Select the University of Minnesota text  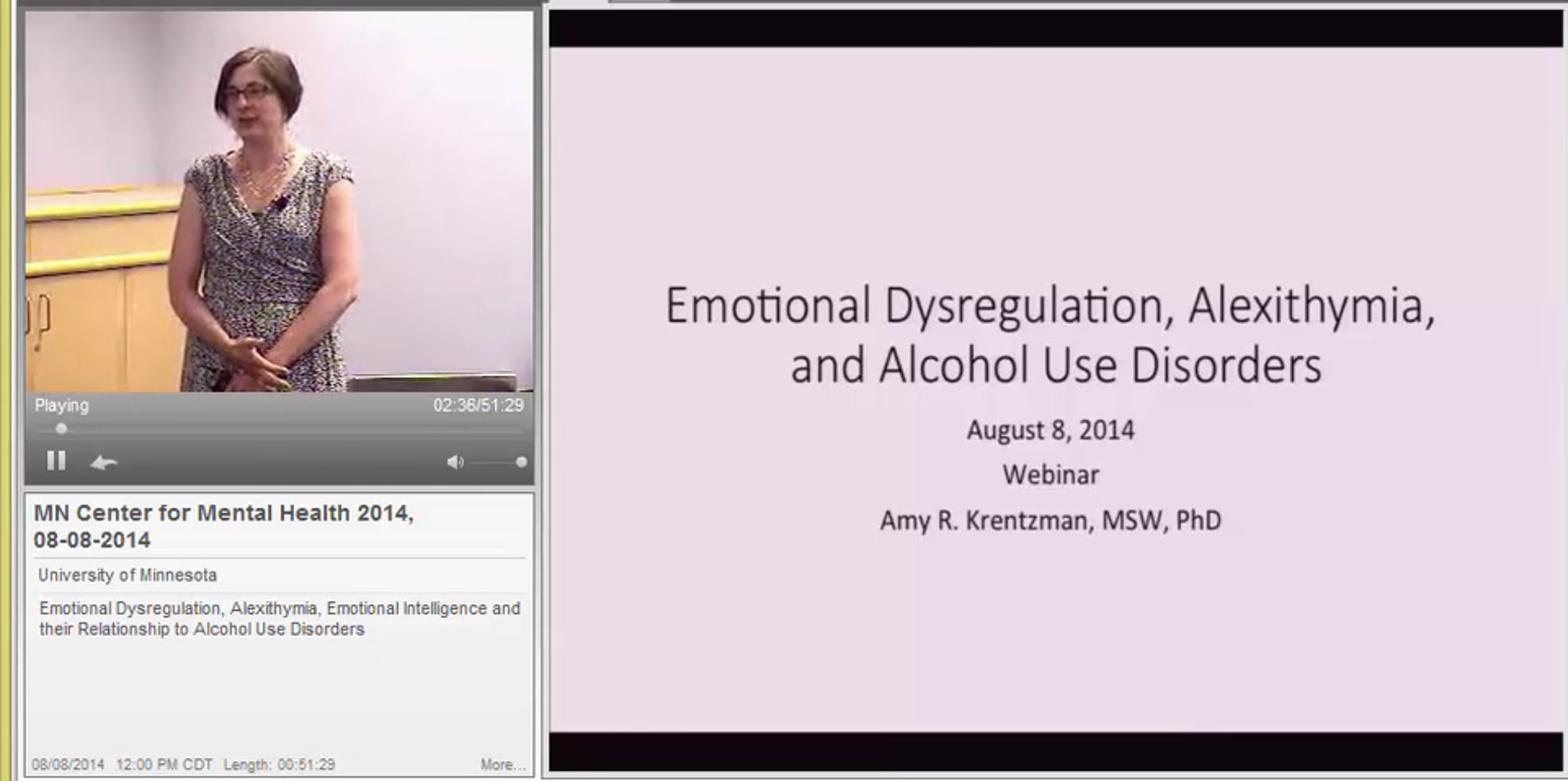tap(127, 575)
